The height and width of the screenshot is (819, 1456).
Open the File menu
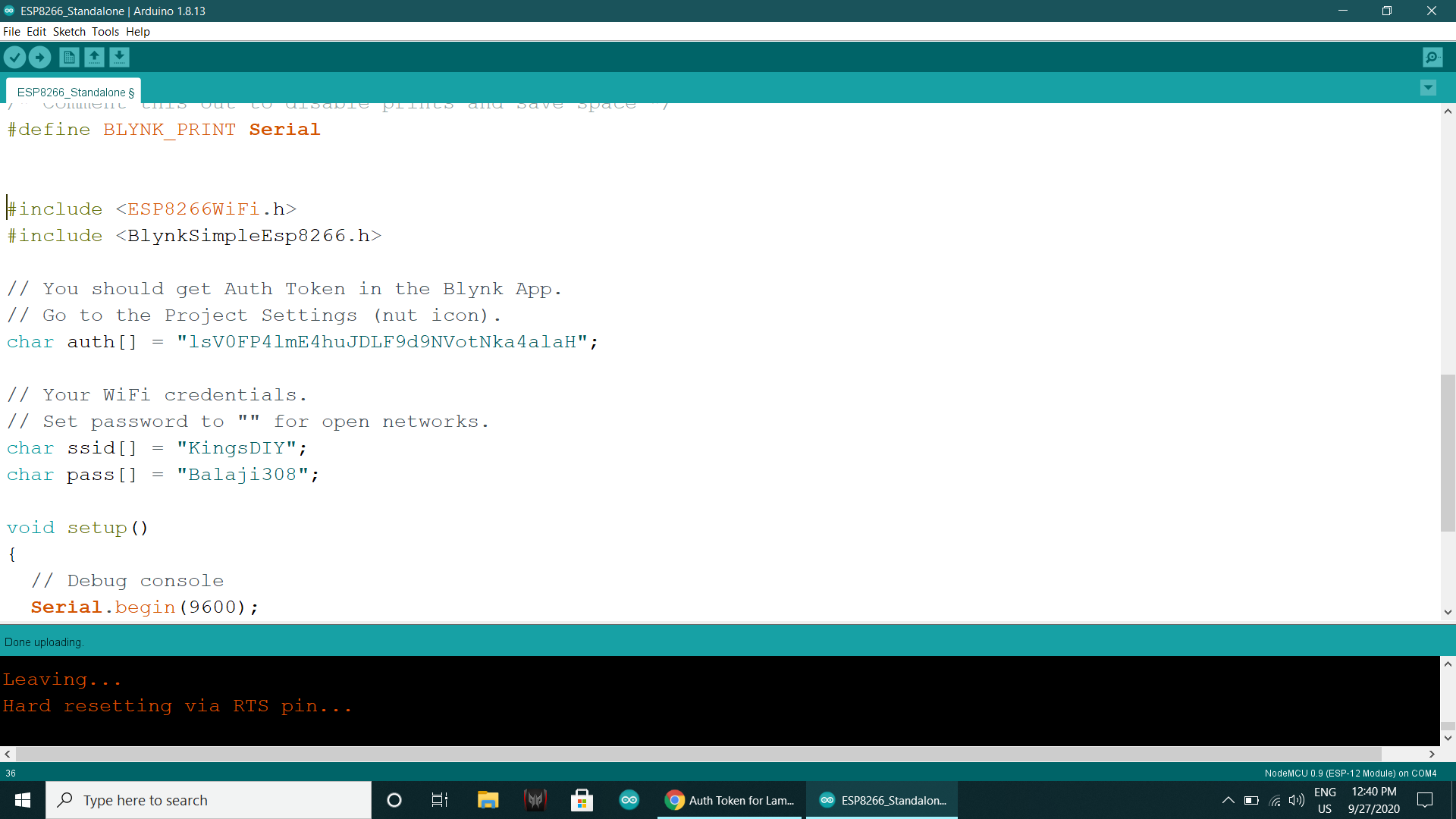(x=12, y=31)
